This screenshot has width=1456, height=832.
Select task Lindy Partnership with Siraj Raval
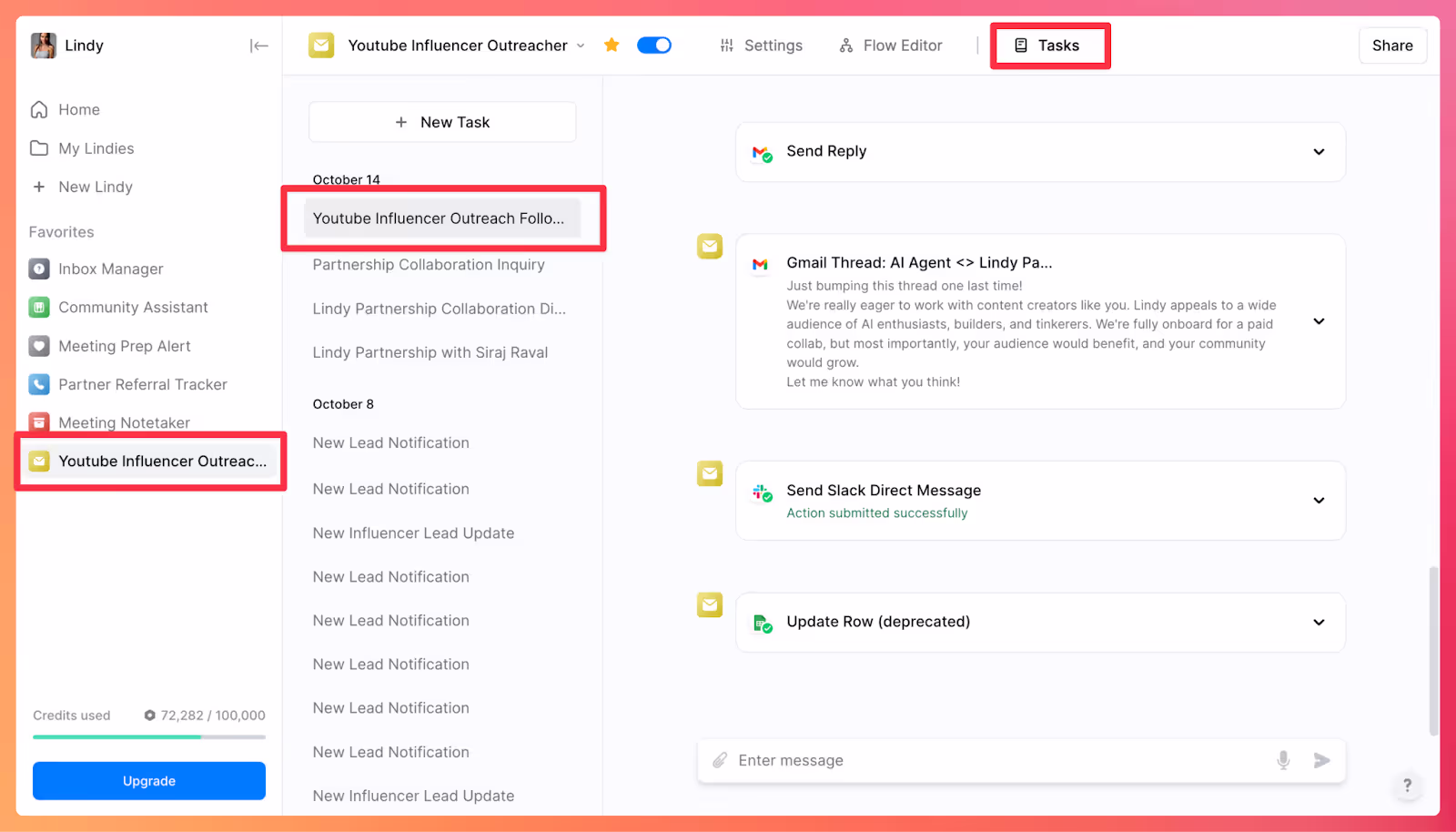(x=430, y=352)
